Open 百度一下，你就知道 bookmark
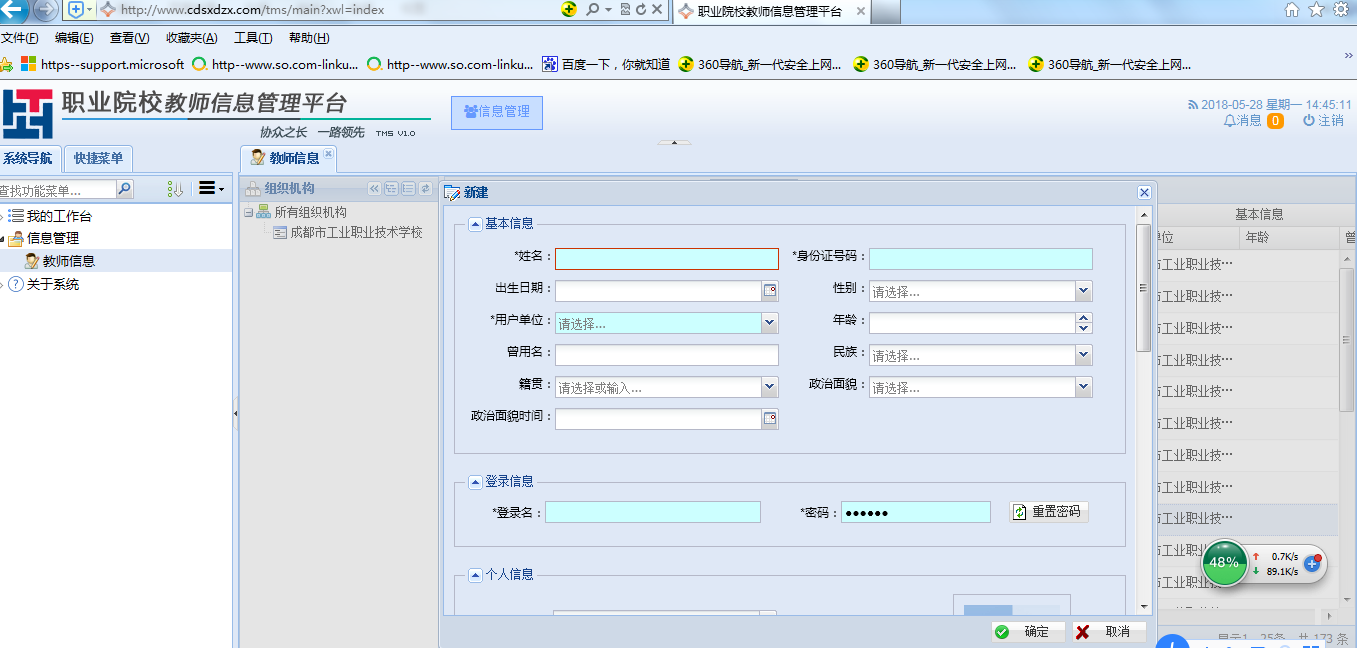The width and height of the screenshot is (1357, 648). [x=606, y=64]
